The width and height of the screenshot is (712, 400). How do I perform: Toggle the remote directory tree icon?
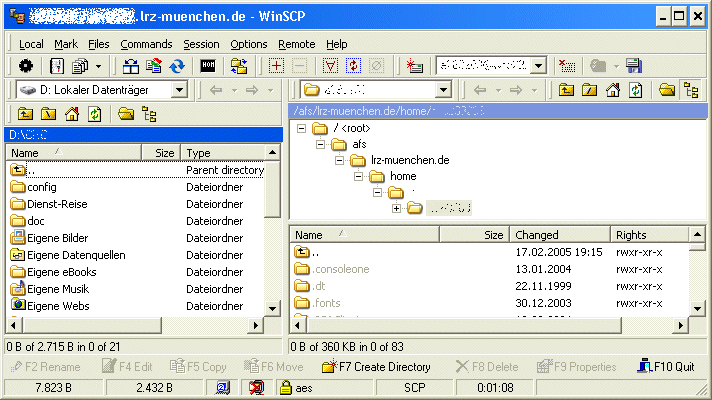(692, 90)
